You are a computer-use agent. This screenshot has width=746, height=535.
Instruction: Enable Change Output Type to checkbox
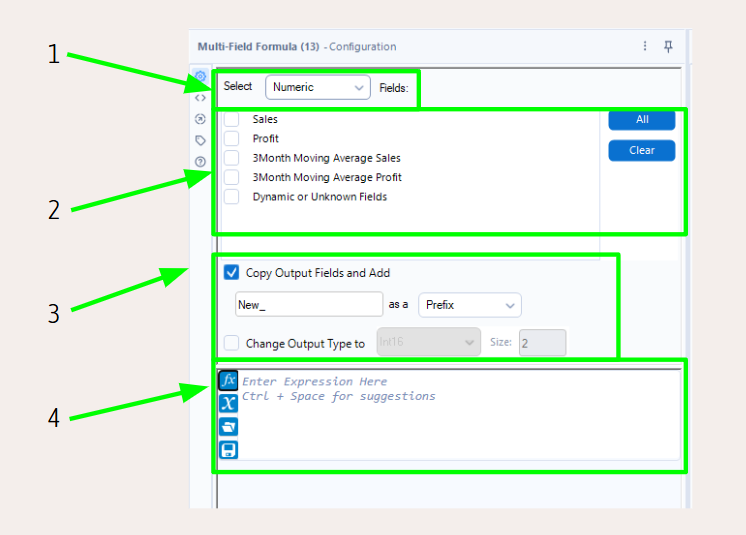232,343
